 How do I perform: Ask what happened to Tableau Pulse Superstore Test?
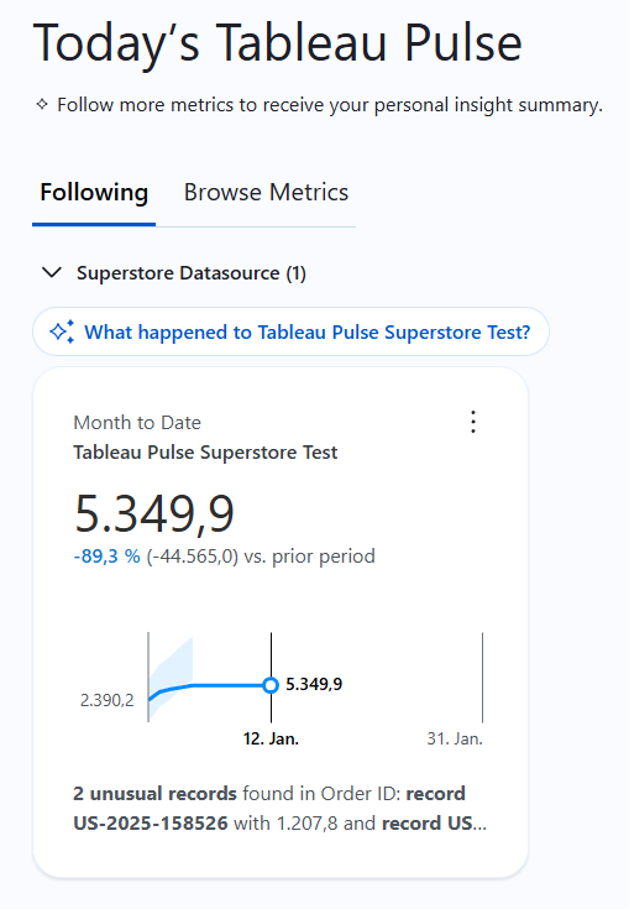point(306,332)
